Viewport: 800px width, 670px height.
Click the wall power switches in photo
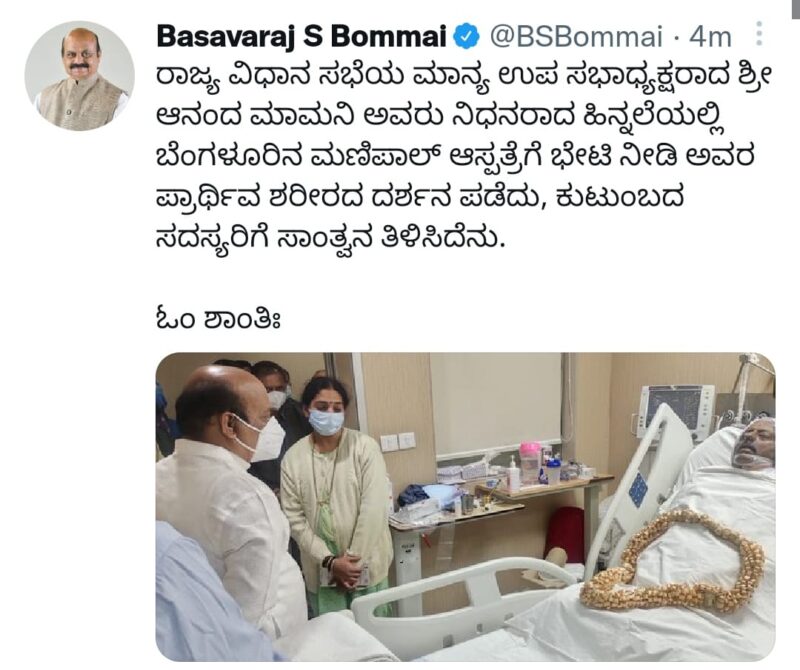click(397, 442)
